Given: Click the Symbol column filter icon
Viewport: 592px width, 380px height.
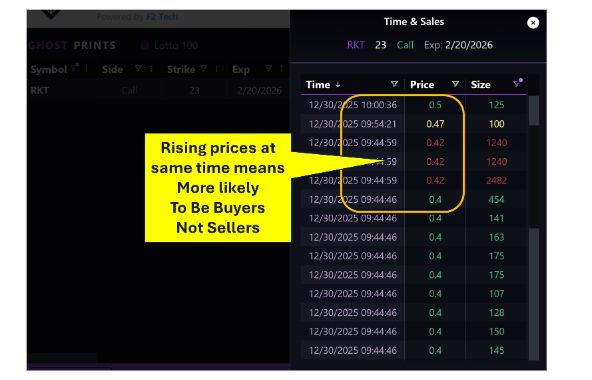Looking at the screenshot, I should (74, 68).
